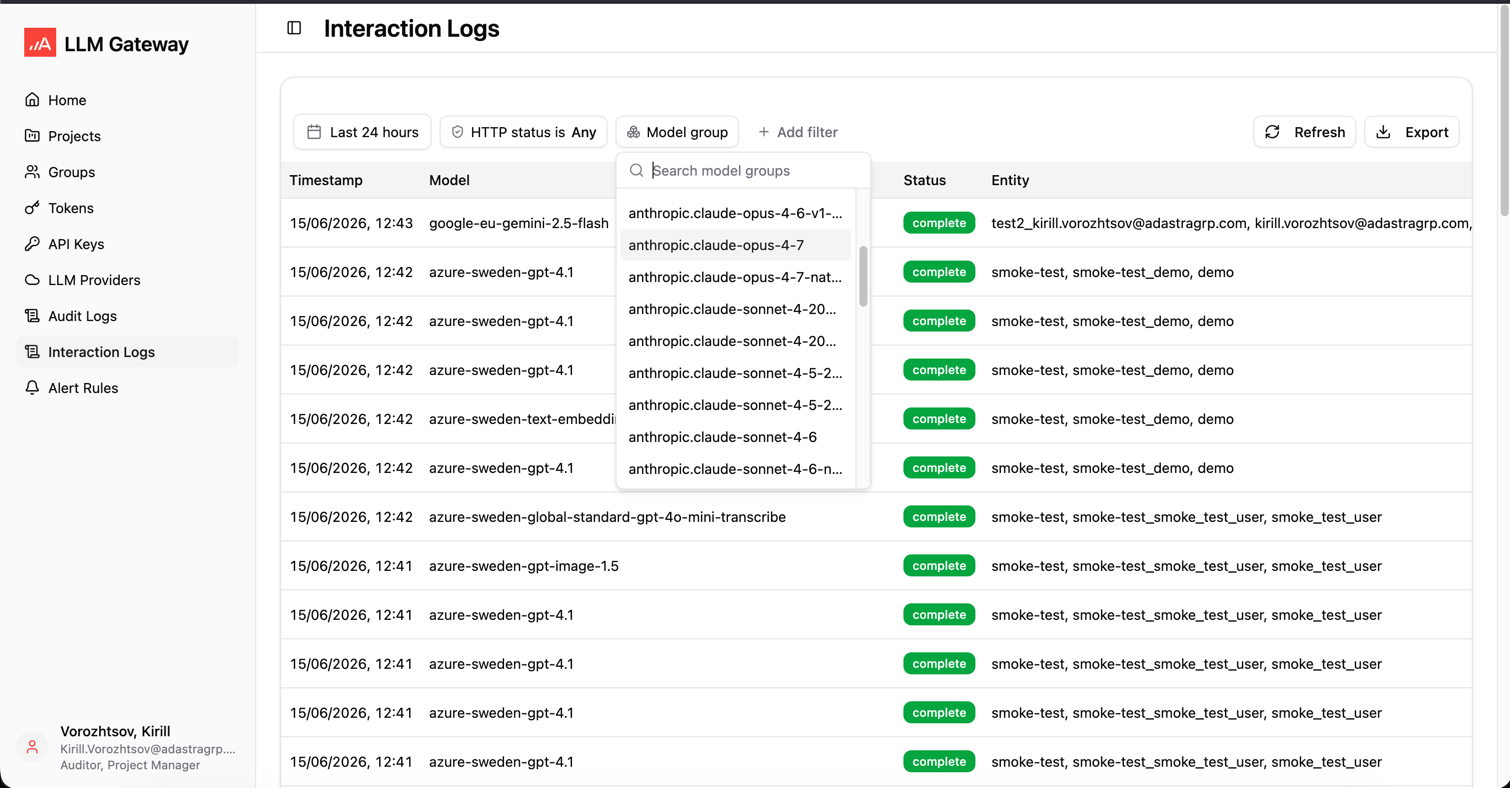This screenshot has height=788, width=1510.
Task: Open the Vorozhtsov, Kirill user profile
Action: click(x=128, y=748)
